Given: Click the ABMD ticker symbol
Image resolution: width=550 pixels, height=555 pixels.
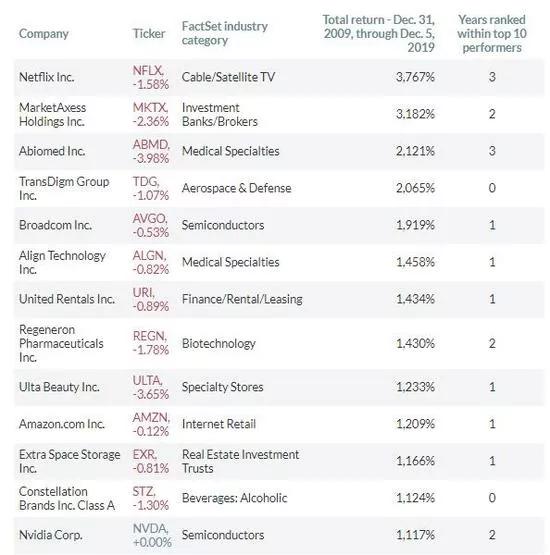Looking at the screenshot, I should (151, 144).
